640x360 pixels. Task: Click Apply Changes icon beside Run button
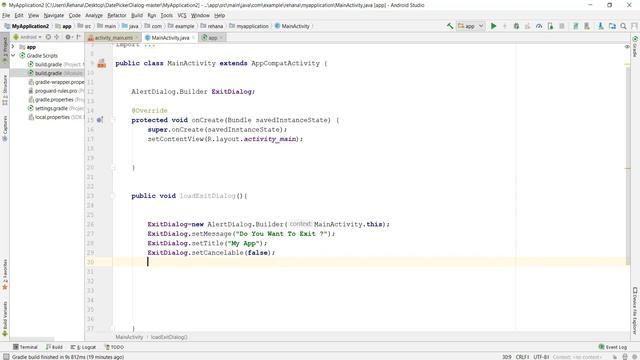tap(504, 26)
